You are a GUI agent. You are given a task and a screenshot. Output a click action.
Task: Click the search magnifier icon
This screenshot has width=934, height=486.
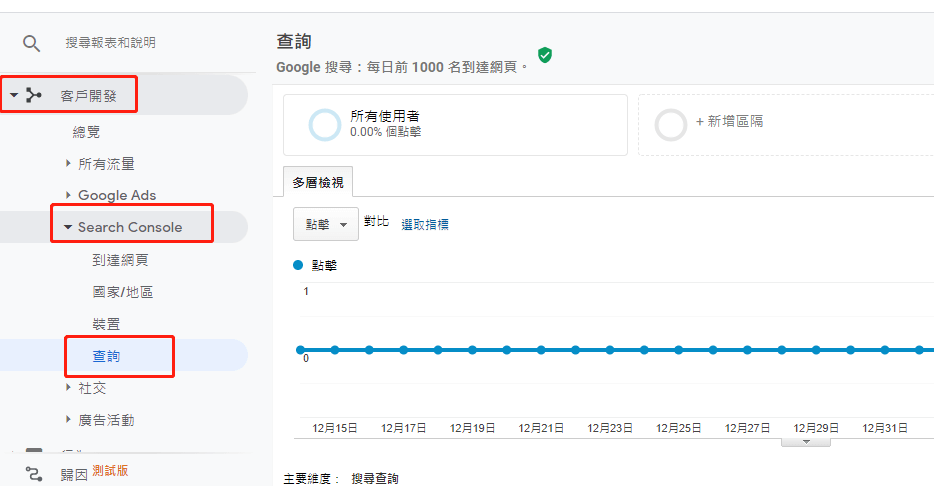tap(32, 43)
